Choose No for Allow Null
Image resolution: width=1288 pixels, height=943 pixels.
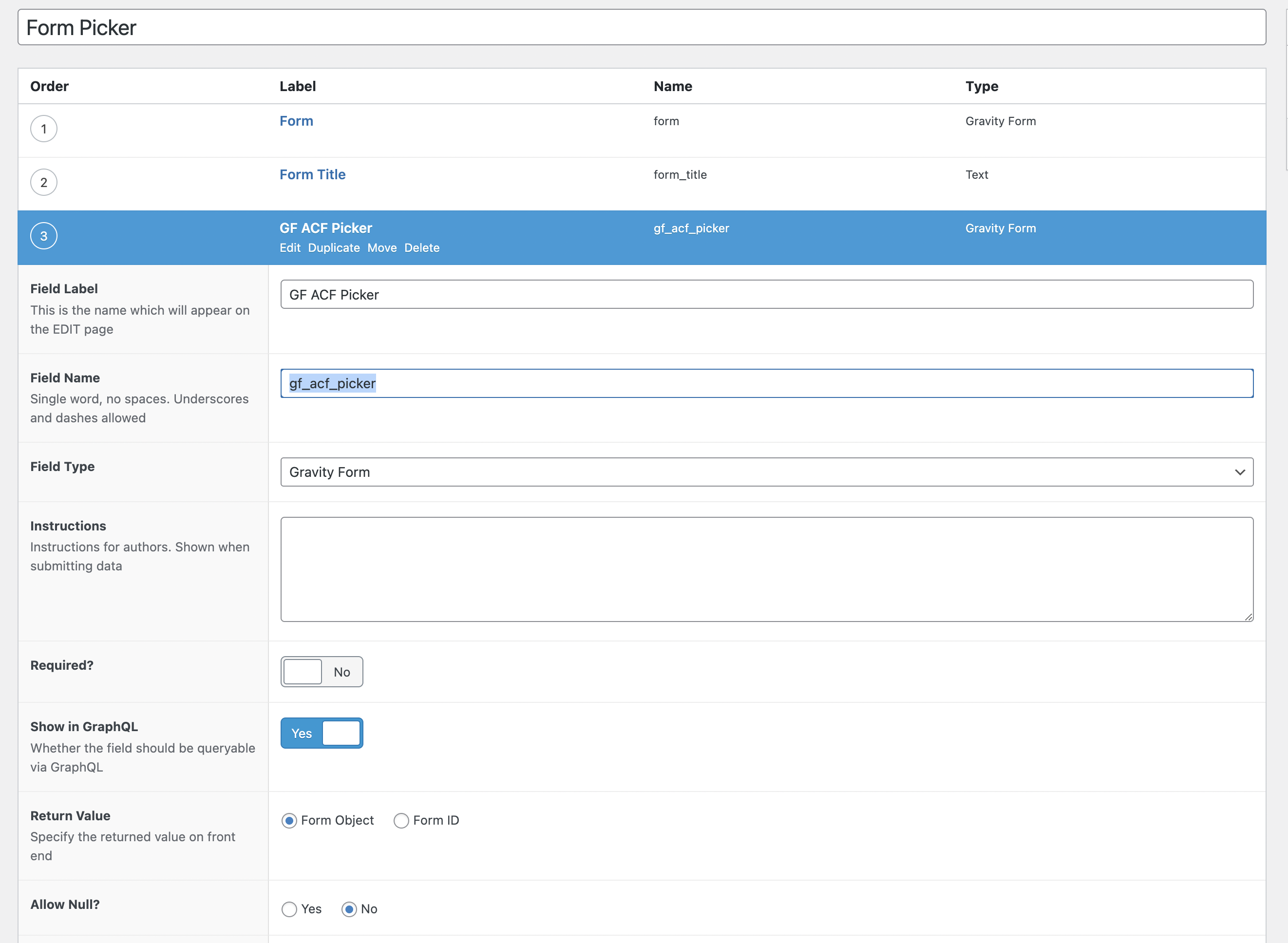349,909
